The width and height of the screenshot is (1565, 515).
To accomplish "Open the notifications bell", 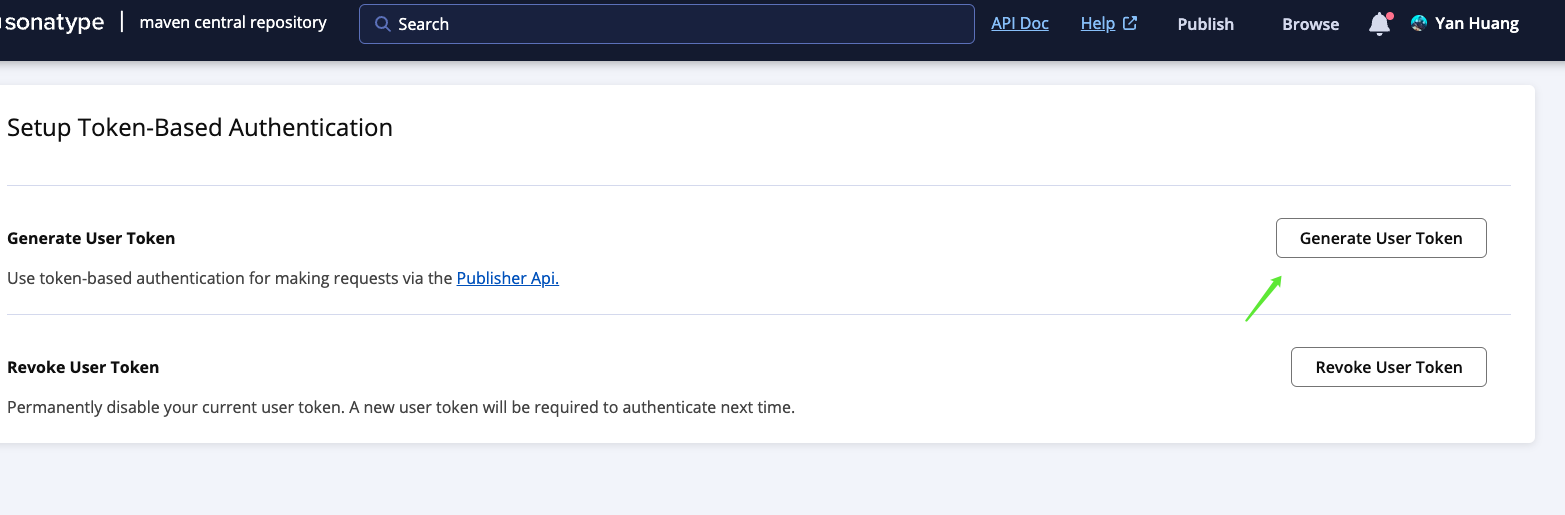I will point(1379,24).
